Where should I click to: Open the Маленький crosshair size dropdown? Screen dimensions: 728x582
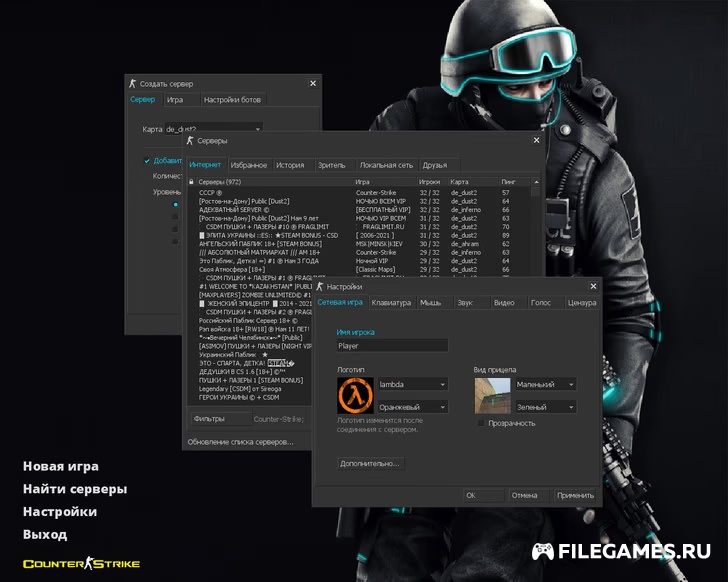pyautogui.click(x=546, y=384)
